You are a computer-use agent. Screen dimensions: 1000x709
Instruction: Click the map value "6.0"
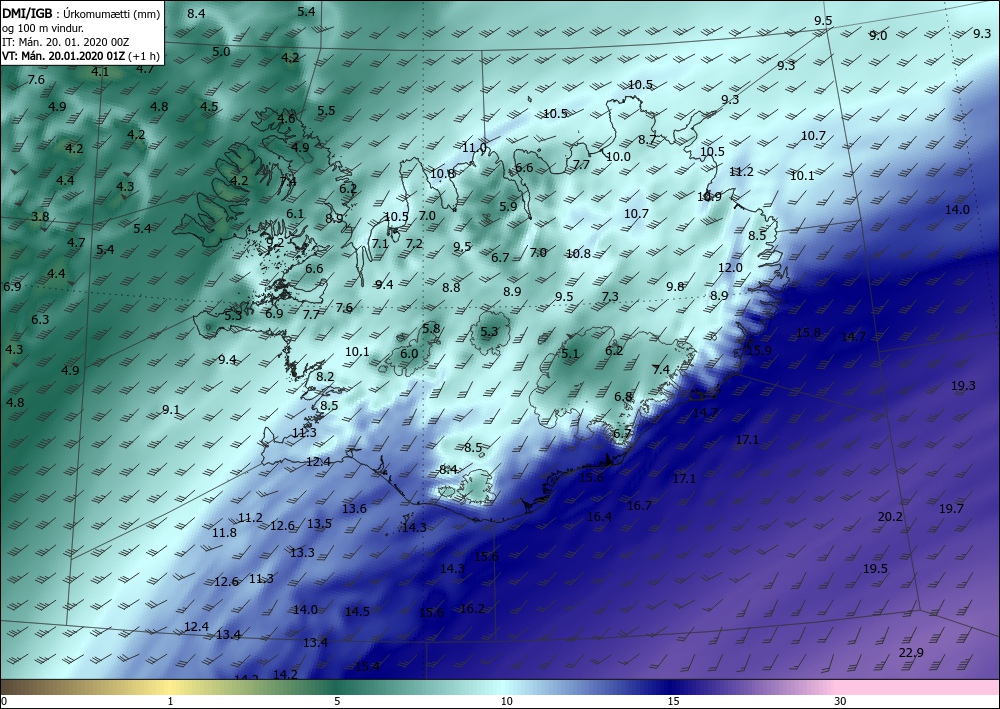click(x=409, y=353)
